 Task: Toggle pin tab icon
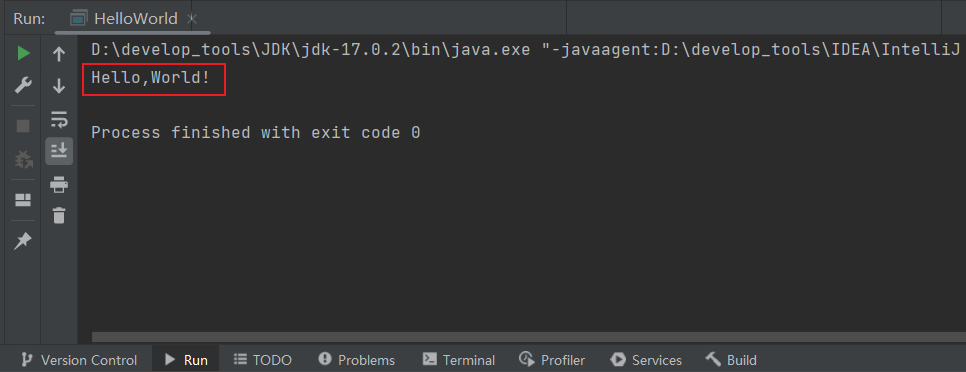(23, 241)
